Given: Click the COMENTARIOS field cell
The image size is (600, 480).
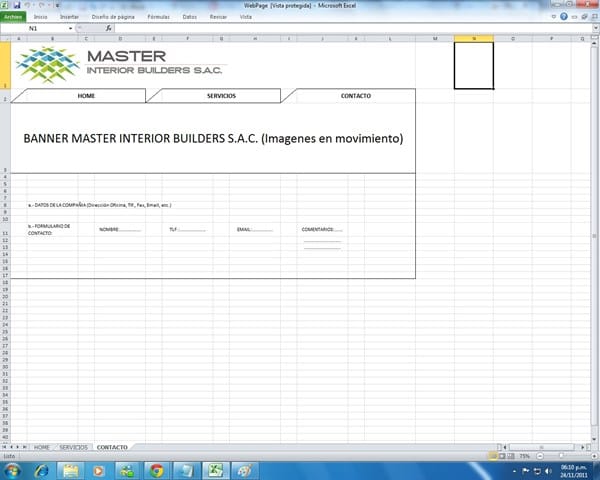Looking at the screenshot, I should 322,229.
